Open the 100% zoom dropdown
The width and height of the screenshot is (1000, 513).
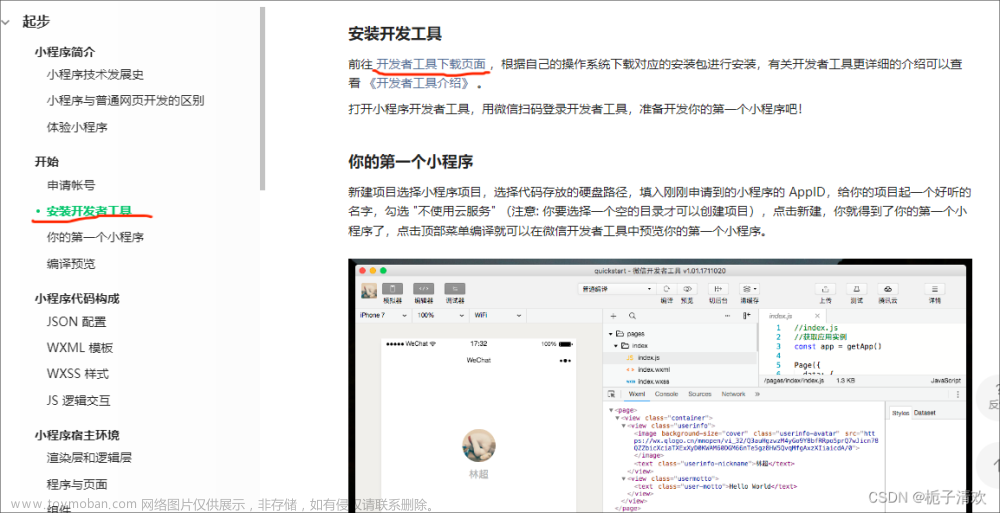(x=440, y=315)
